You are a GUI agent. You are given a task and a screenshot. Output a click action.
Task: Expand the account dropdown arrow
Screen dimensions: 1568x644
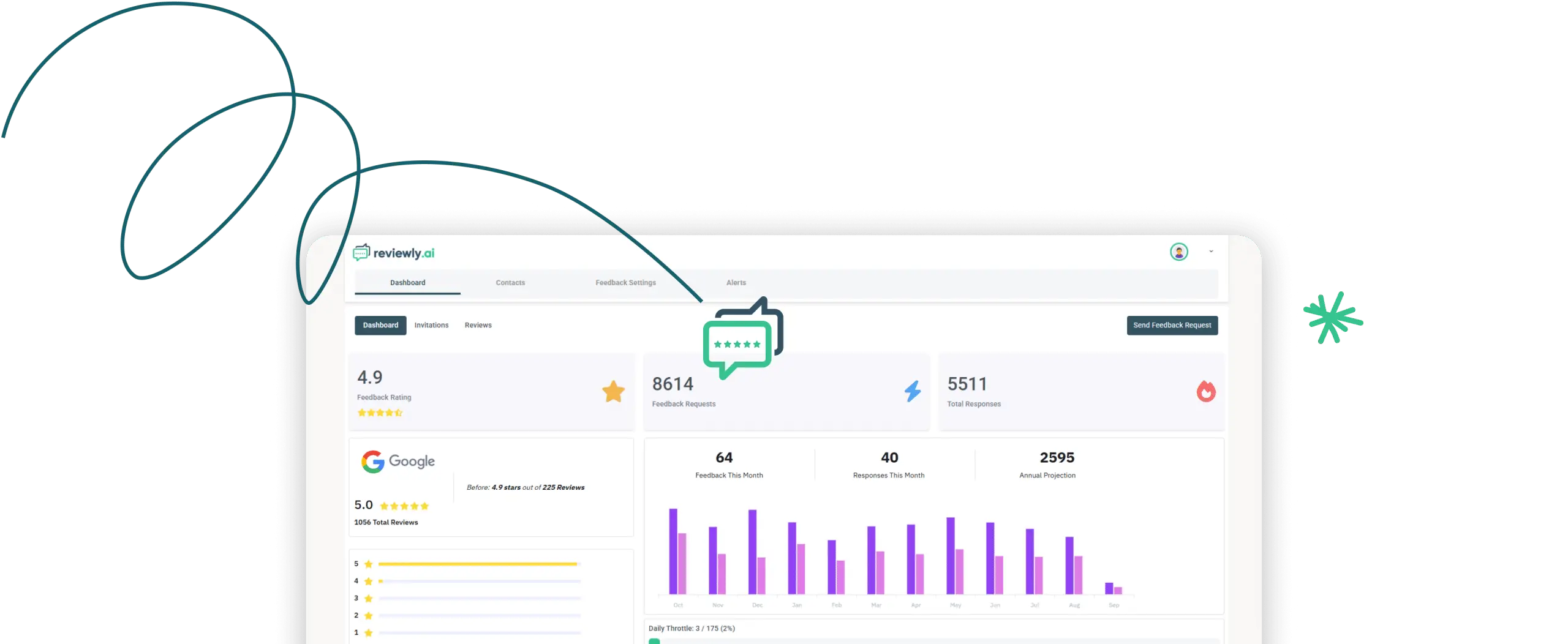click(1211, 252)
